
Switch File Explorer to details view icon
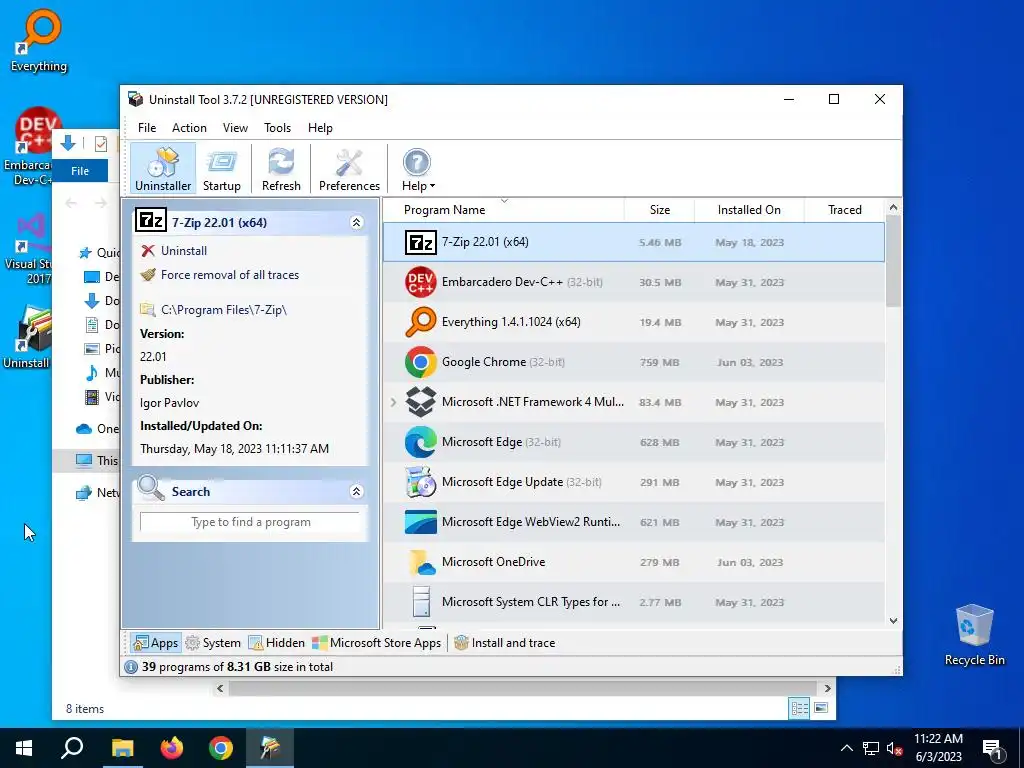pos(799,708)
